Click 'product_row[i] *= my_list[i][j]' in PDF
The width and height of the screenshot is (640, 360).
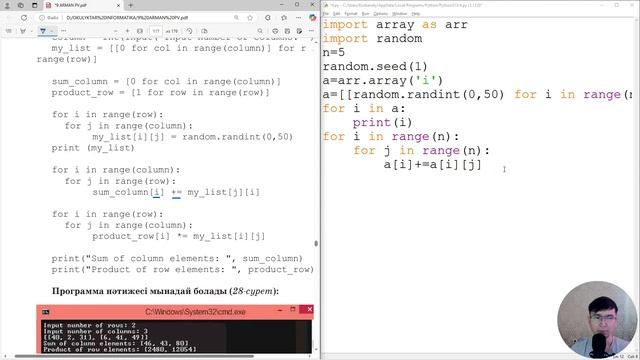click(178, 236)
